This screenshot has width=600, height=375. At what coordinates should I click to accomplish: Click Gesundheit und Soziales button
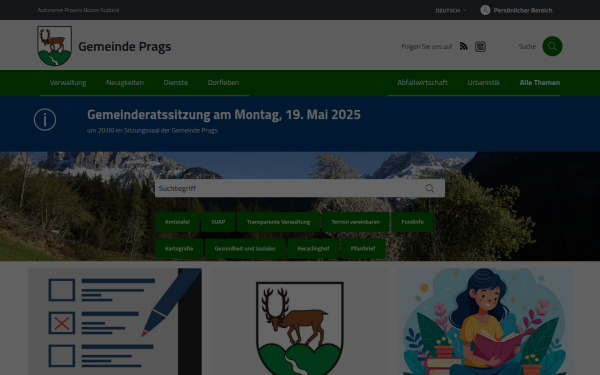tap(245, 249)
